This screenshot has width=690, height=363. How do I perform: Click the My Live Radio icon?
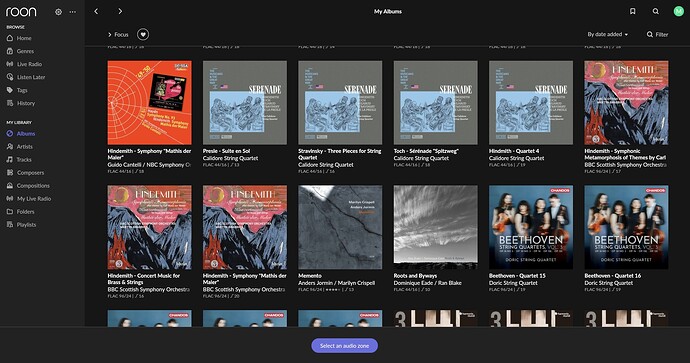(x=10, y=198)
